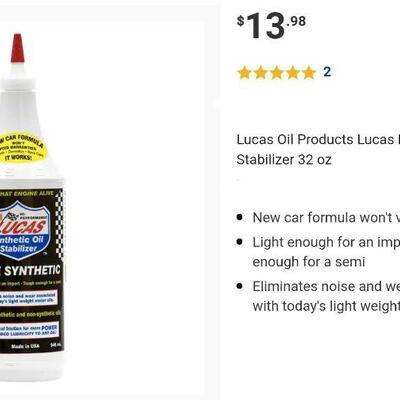Select the "New car formula won't" bullet point
Screen dimensions: 400x400
click(x=318, y=218)
